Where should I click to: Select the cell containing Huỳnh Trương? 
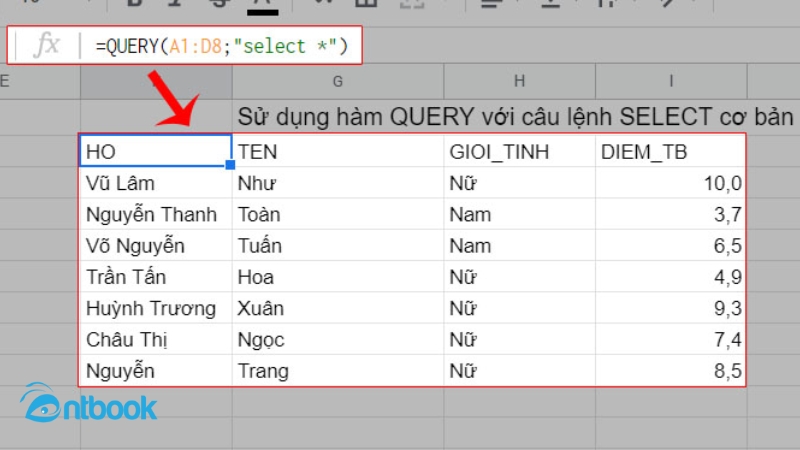[156, 308]
